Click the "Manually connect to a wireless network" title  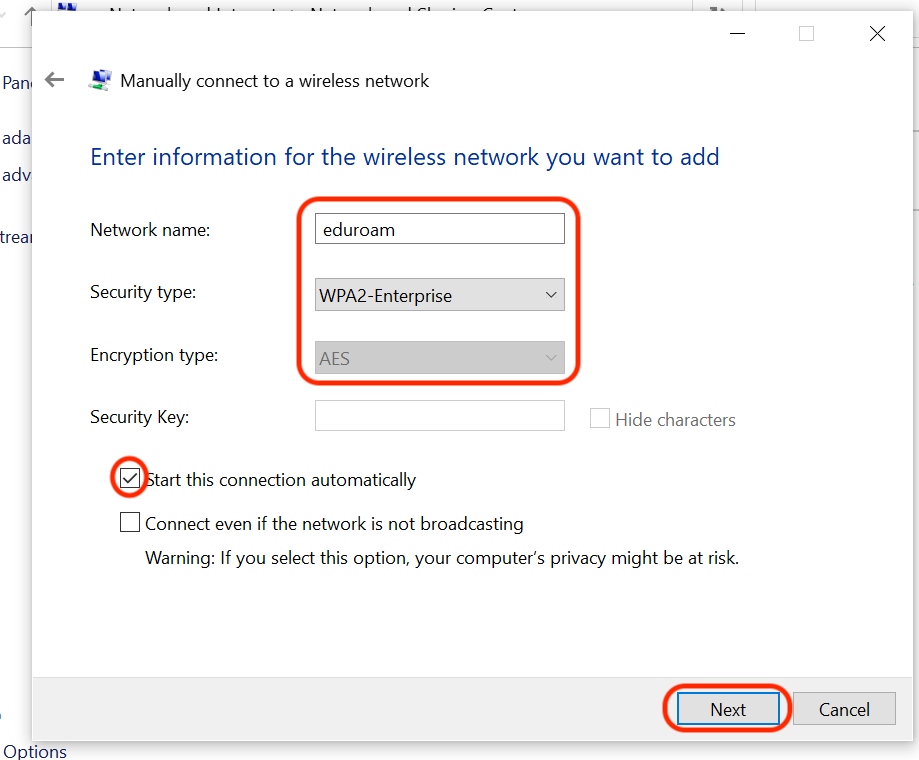[x=275, y=81]
